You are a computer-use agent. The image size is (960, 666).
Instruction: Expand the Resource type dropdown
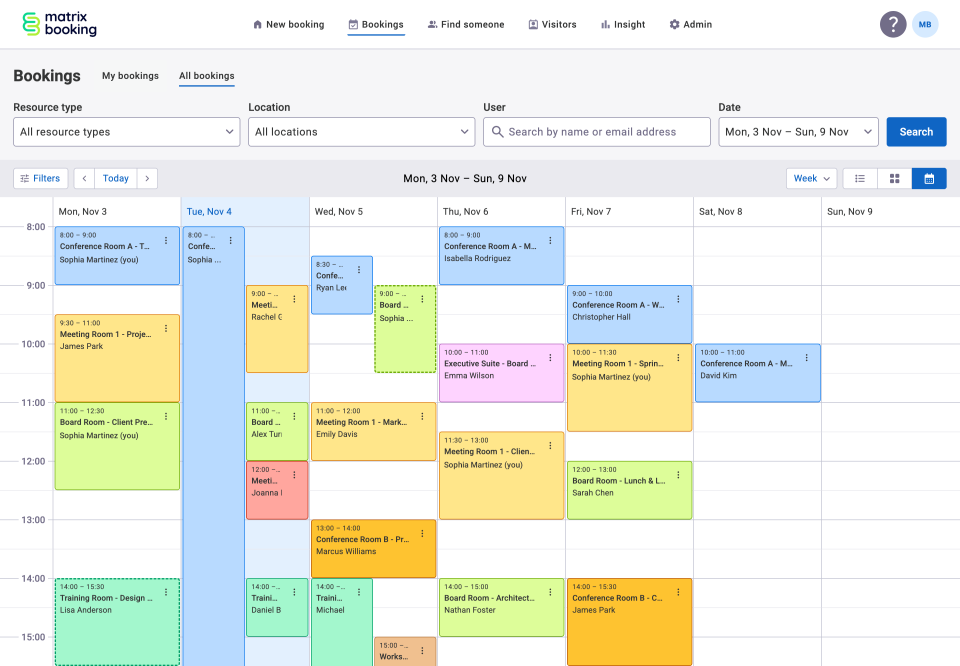pos(126,131)
